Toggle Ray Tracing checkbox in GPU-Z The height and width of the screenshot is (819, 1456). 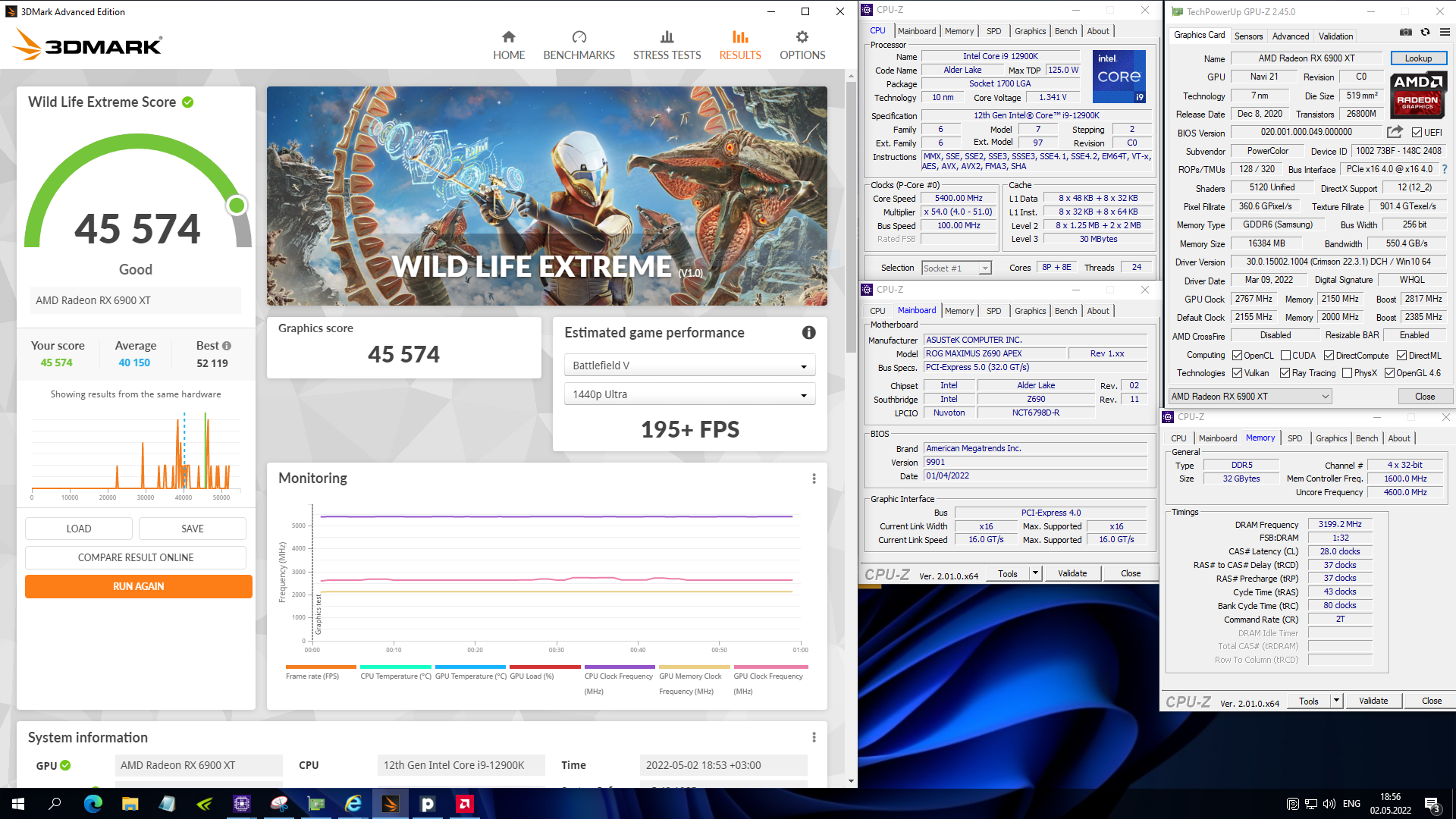(x=1285, y=373)
